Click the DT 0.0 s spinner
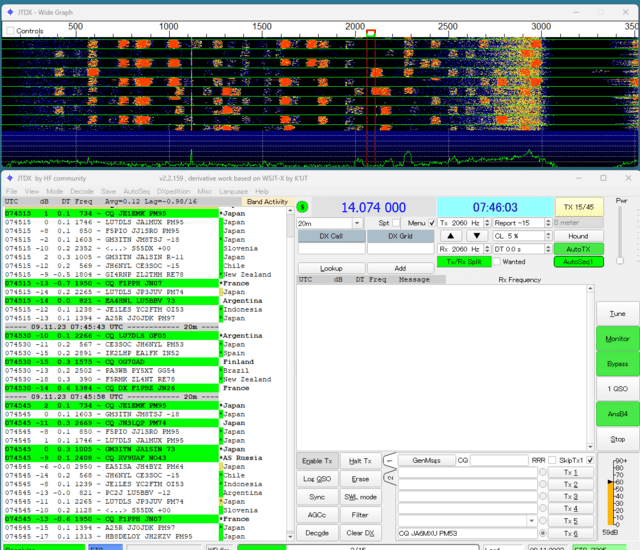Screen dimensions: 640x550 pos(522,249)
